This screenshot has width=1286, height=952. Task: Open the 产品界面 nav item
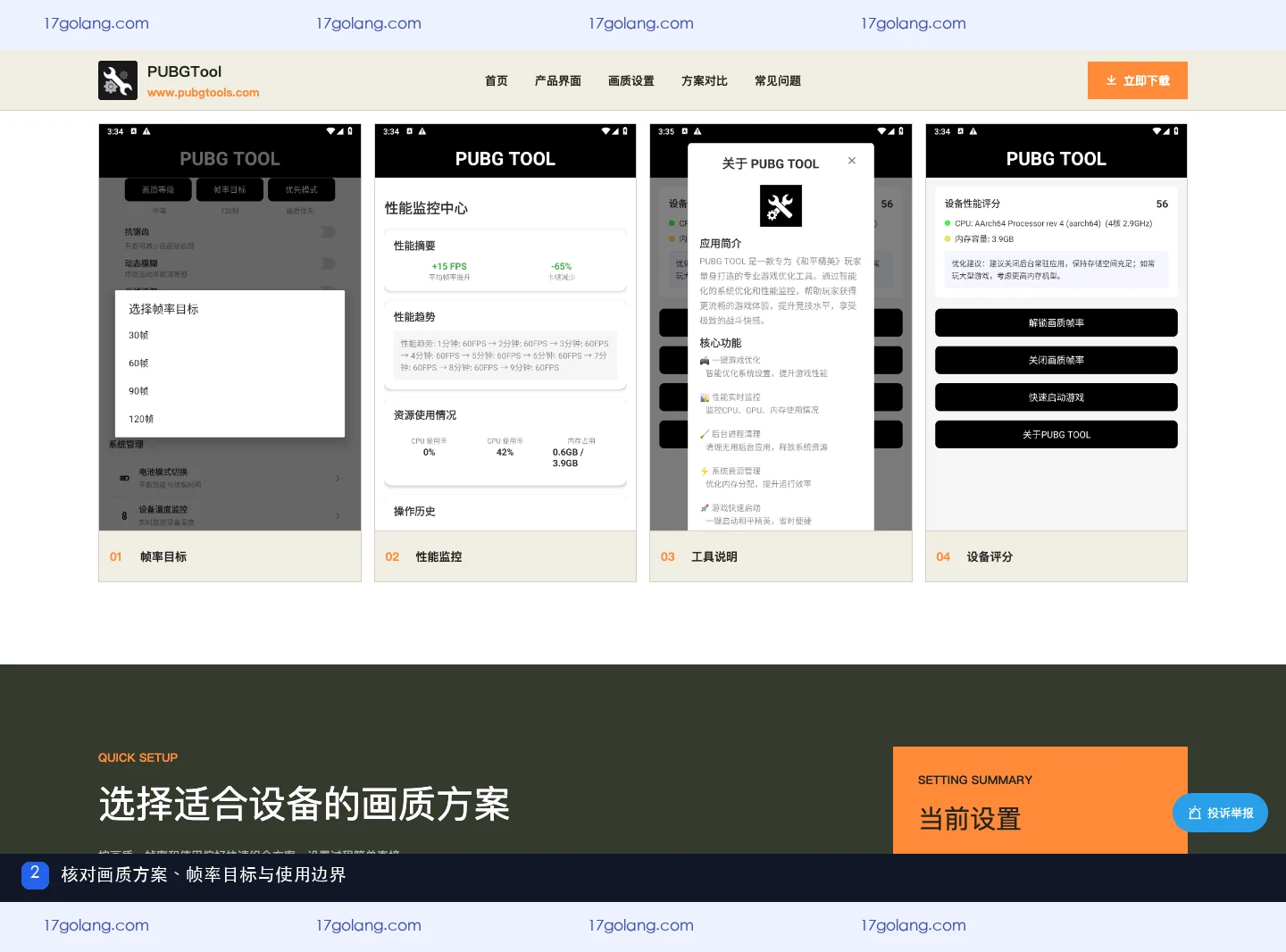[558, 80]
